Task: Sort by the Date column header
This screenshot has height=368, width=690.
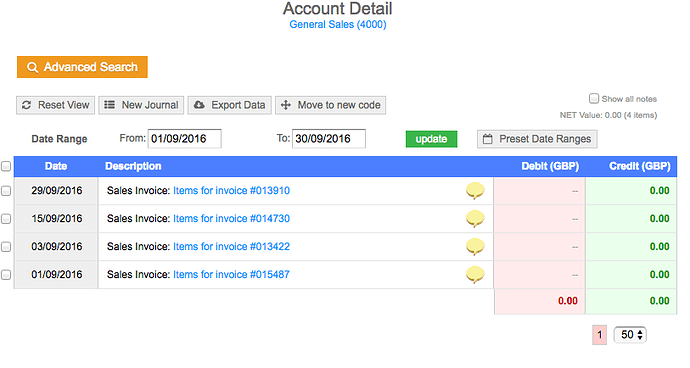Action: (56, 166)
